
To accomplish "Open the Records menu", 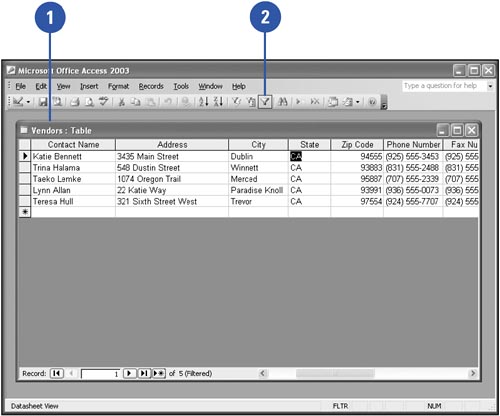I will point(151,86).
